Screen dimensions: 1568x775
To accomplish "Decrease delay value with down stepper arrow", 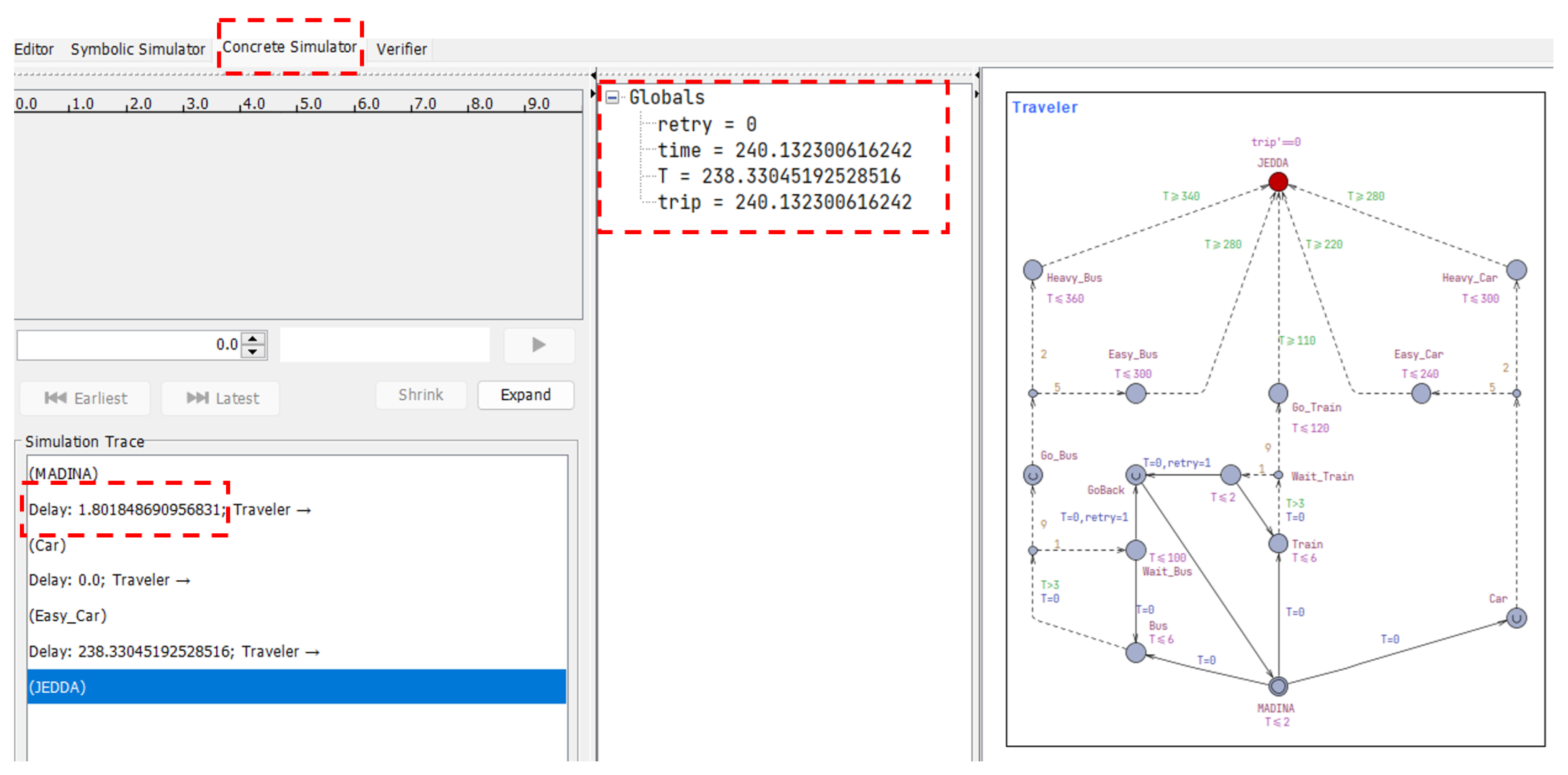I will coord(252,351).
